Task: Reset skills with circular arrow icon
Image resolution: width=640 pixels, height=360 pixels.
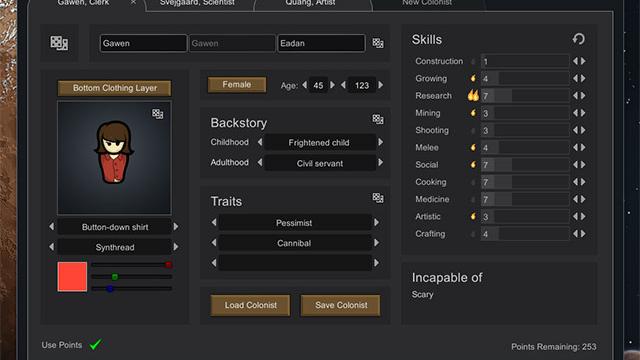Action: pyautogui.click(x=578, y=39)
